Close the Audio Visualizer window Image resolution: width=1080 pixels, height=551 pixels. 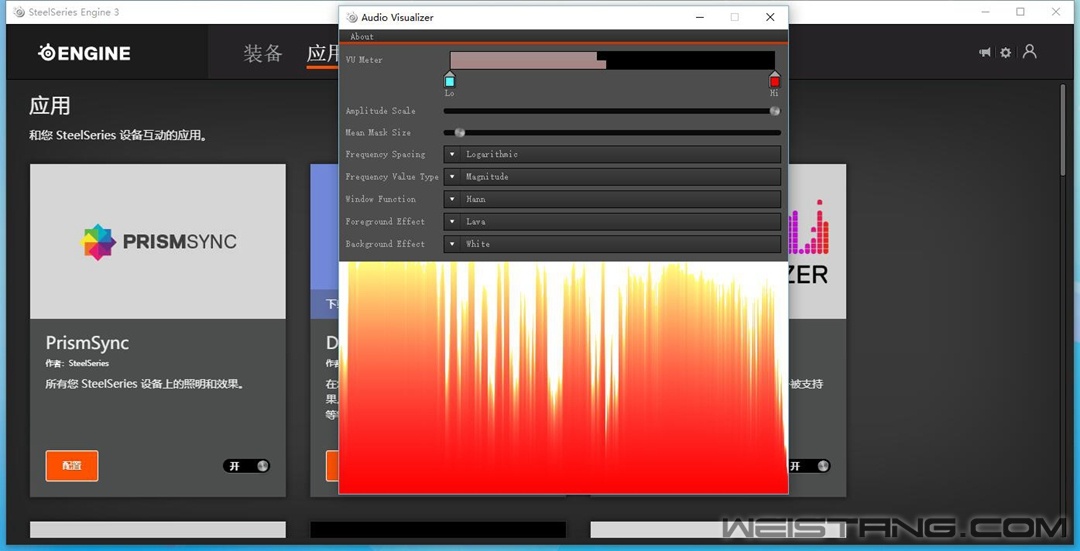[770, 17]
